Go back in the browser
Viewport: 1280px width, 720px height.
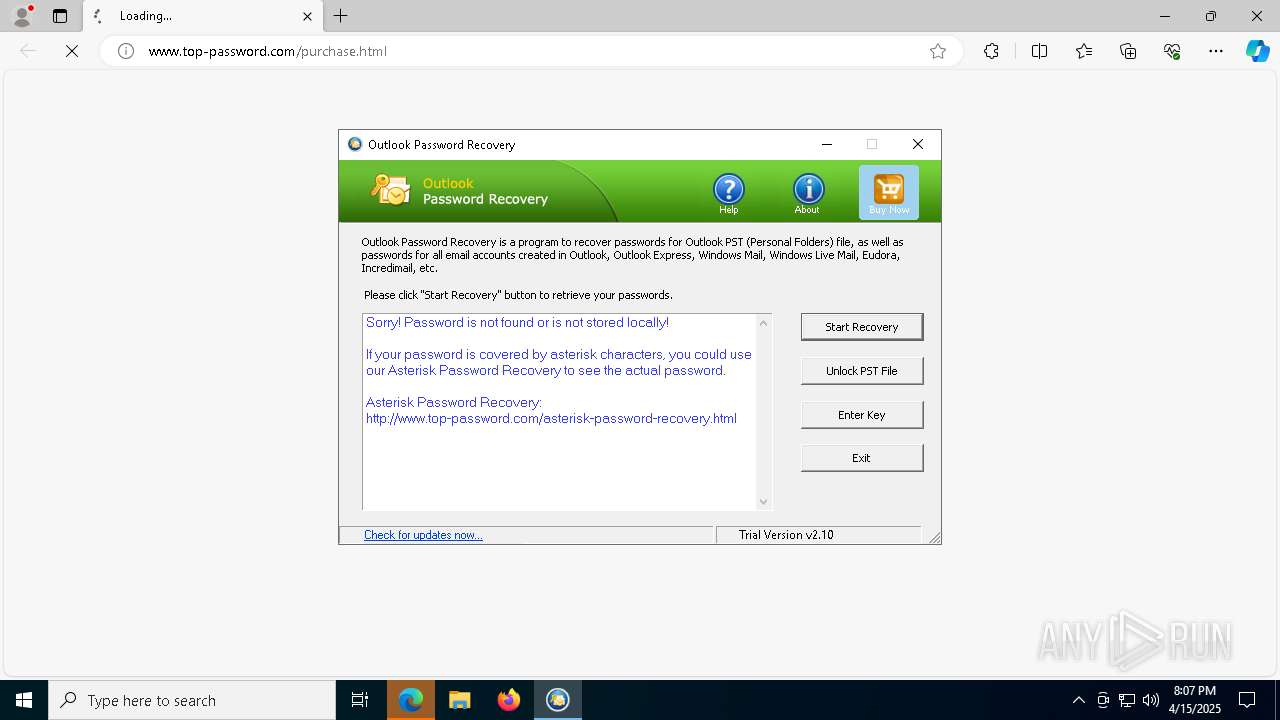click(28, 51)
